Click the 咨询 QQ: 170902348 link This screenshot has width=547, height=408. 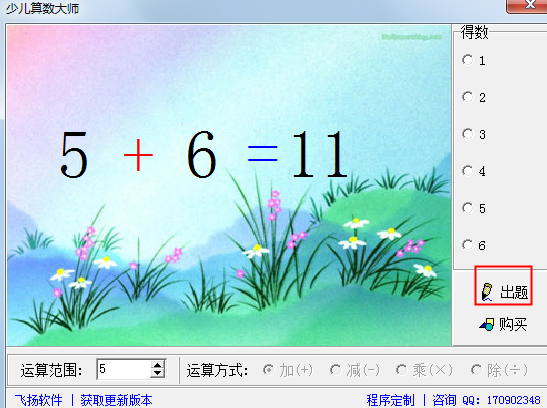click(486, 400)
